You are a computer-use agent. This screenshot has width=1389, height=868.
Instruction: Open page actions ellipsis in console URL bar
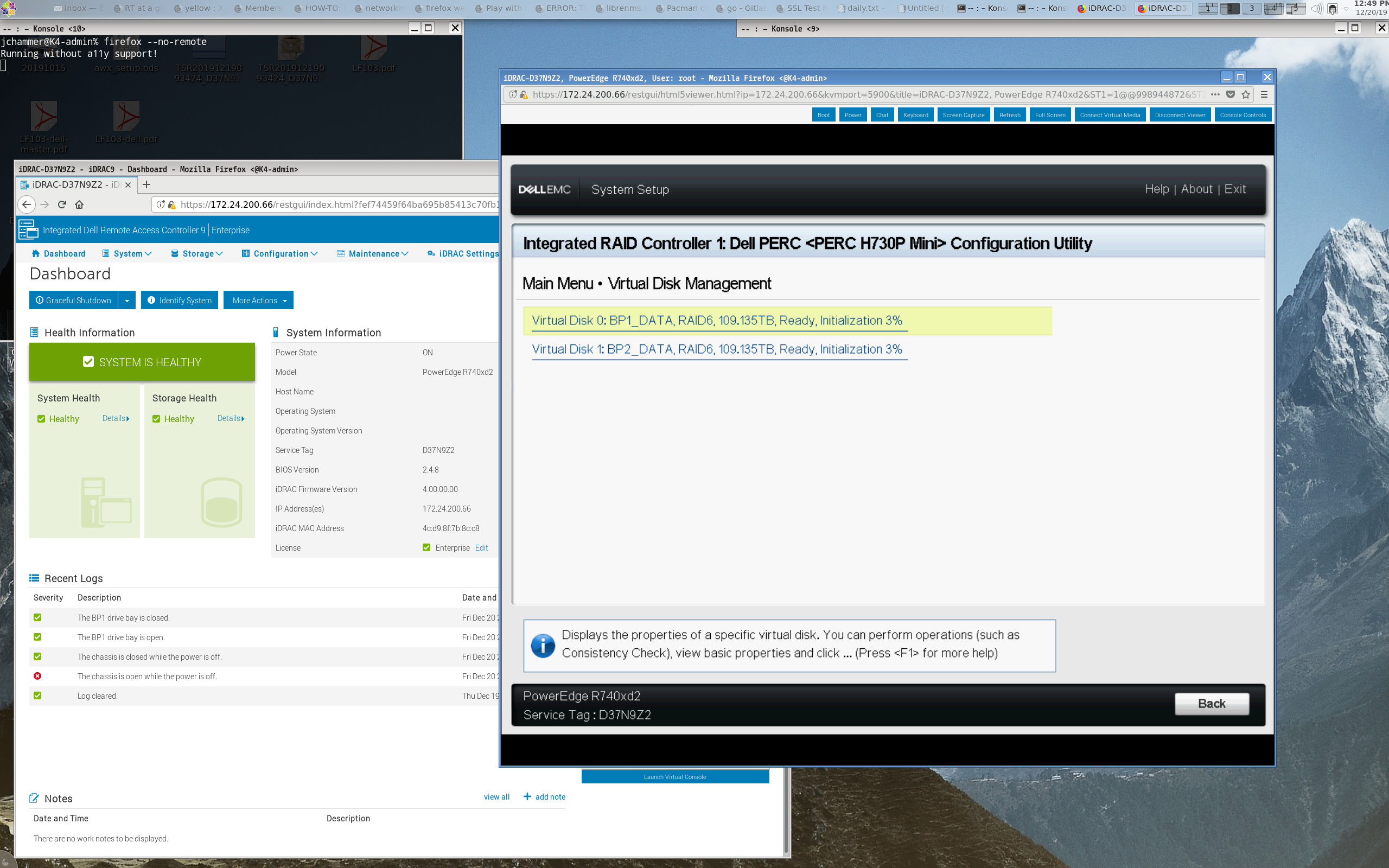[x=1215, y=94]
